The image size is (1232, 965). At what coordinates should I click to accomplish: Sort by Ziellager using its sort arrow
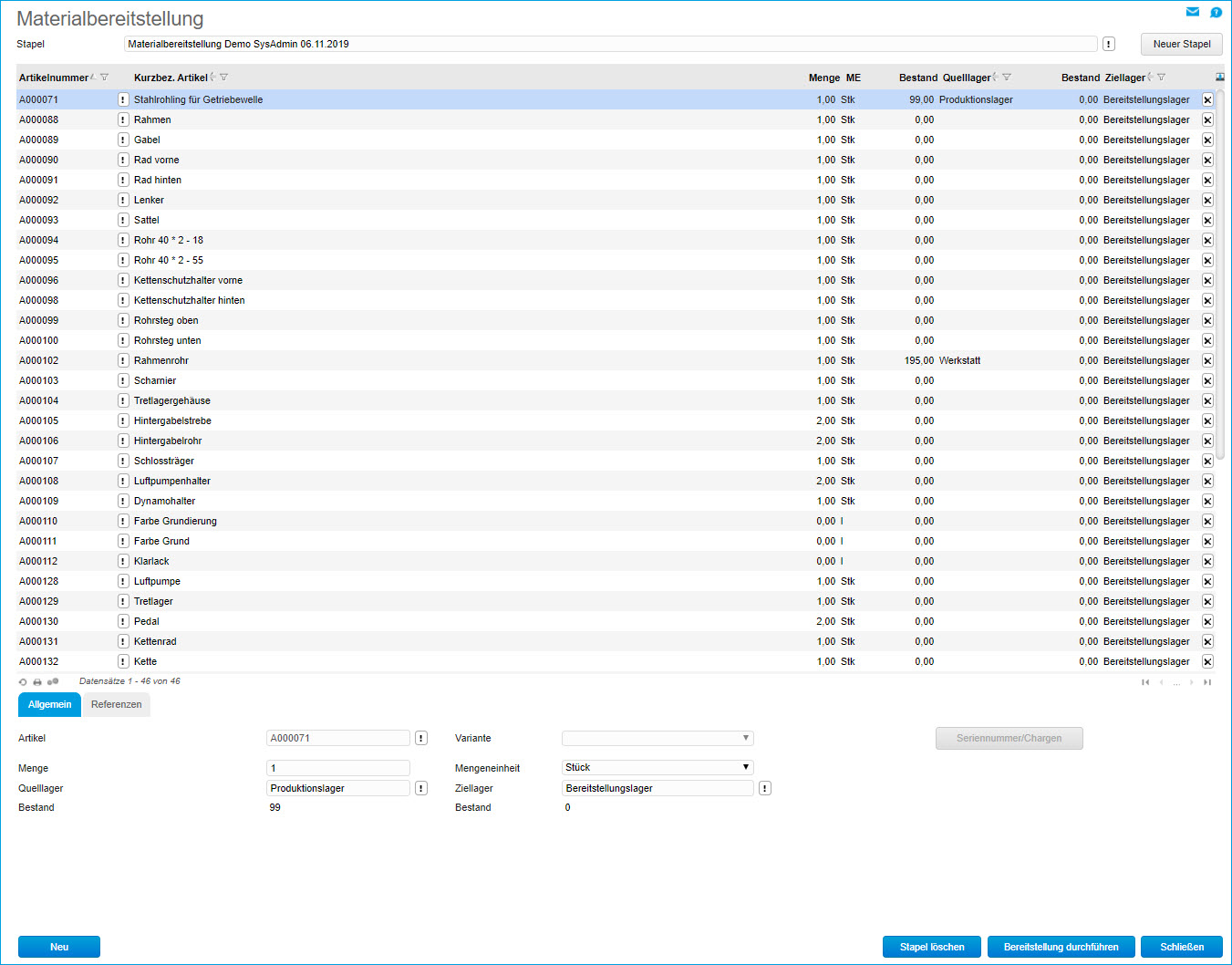pyautogui.click(x=1151, y=78)
